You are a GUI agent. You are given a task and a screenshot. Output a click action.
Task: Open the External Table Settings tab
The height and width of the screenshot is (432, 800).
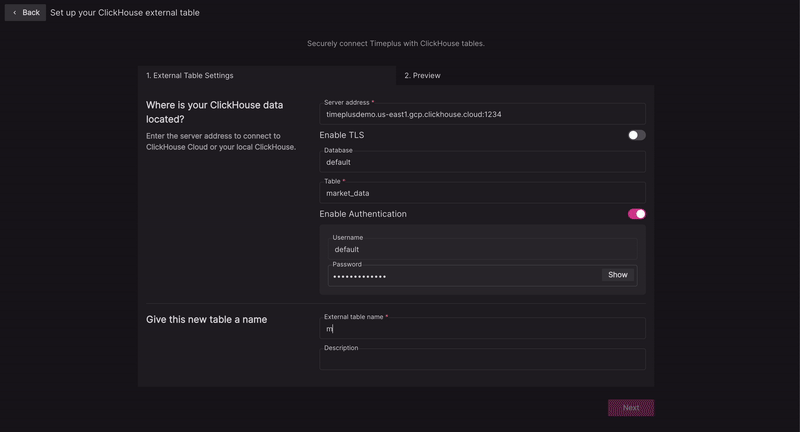click(x=190, y=75)
